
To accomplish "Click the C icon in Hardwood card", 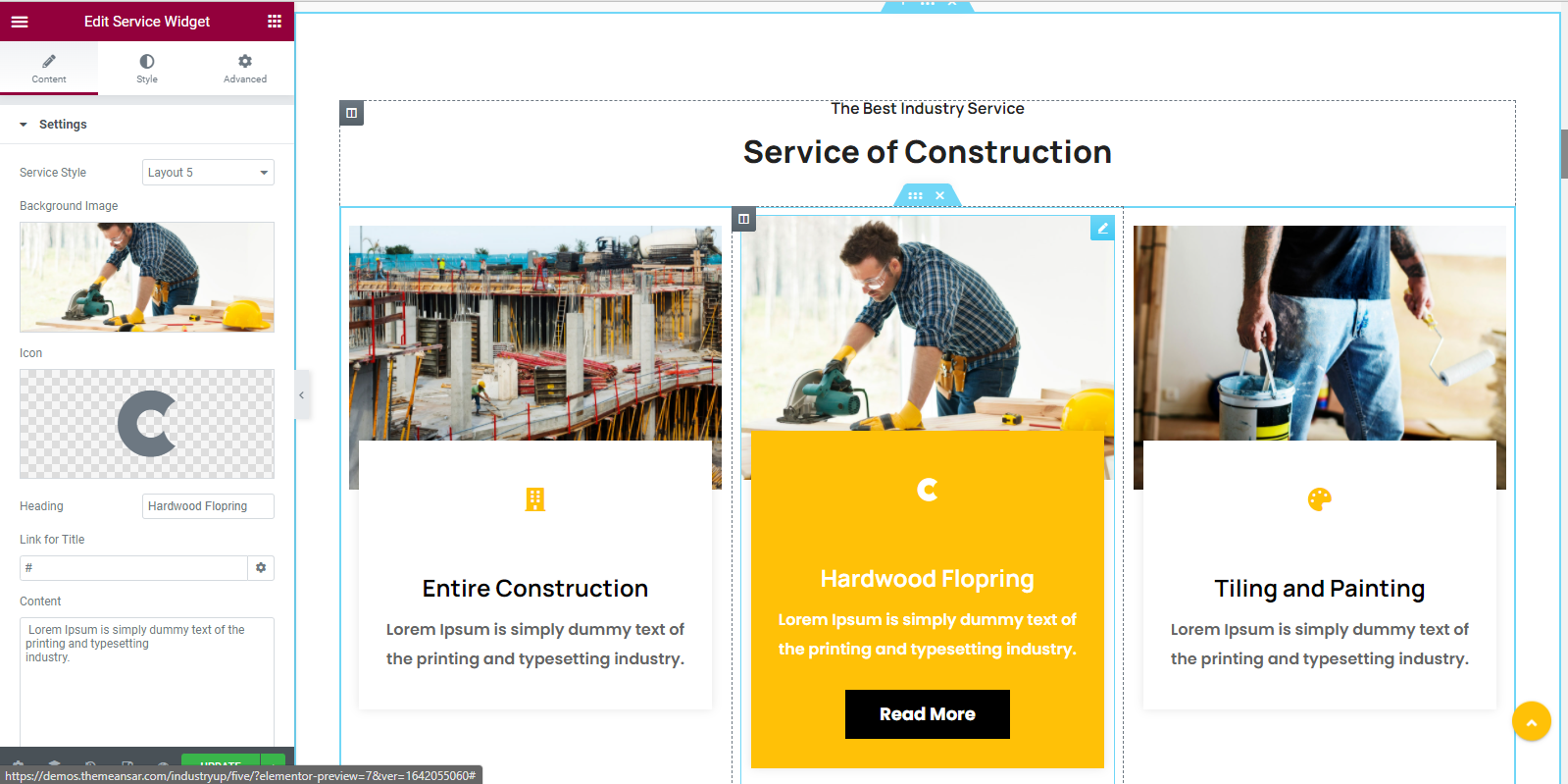I will click(x=928, y=490).
